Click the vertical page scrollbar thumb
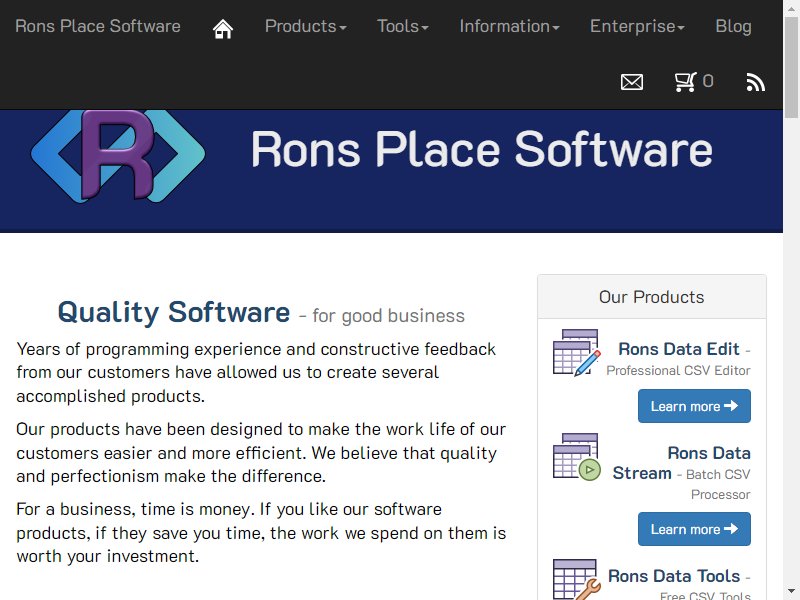Viewport: 800px width, 600px height. 791,67
